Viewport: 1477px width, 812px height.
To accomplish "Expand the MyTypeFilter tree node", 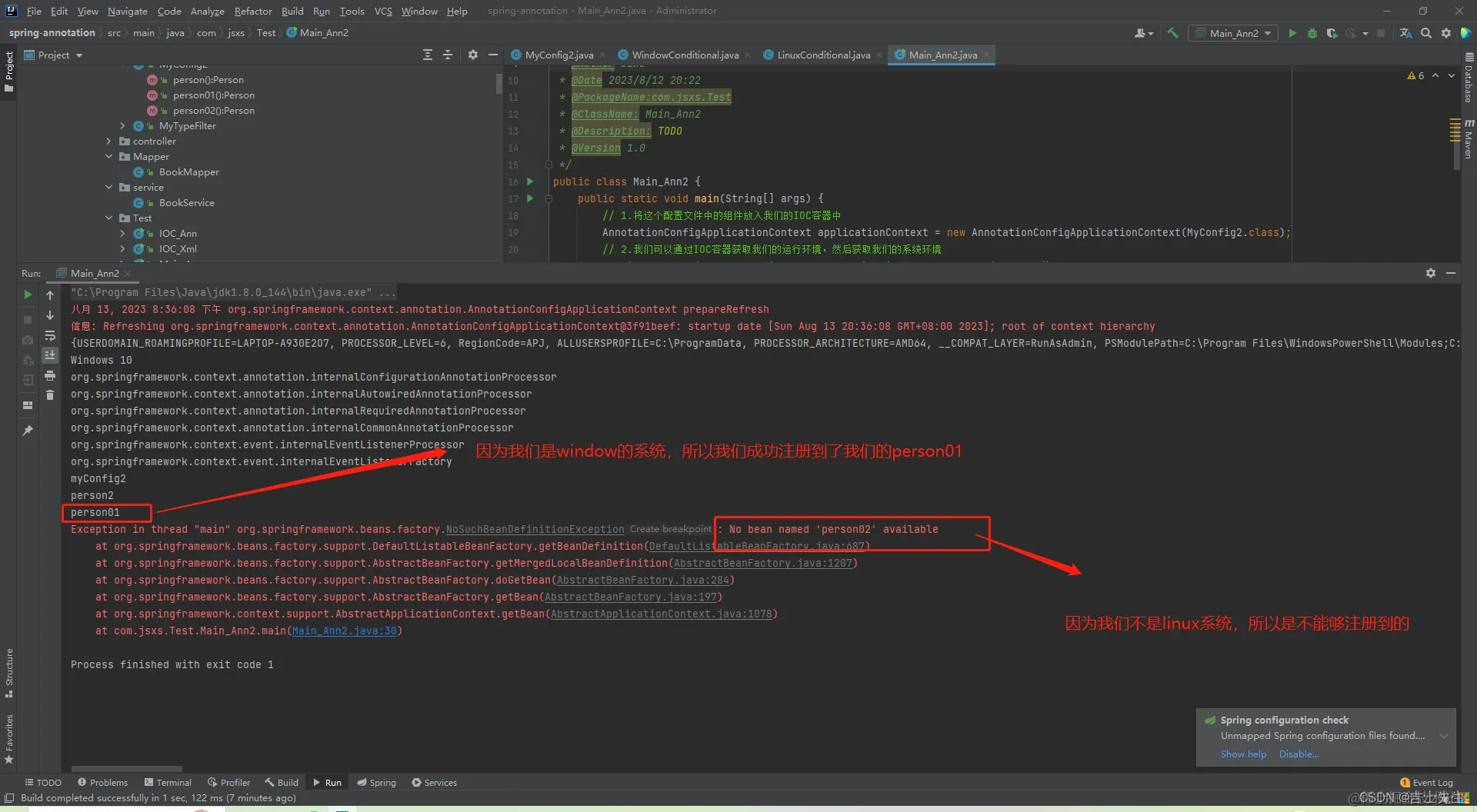I will [x=122, y=126].
